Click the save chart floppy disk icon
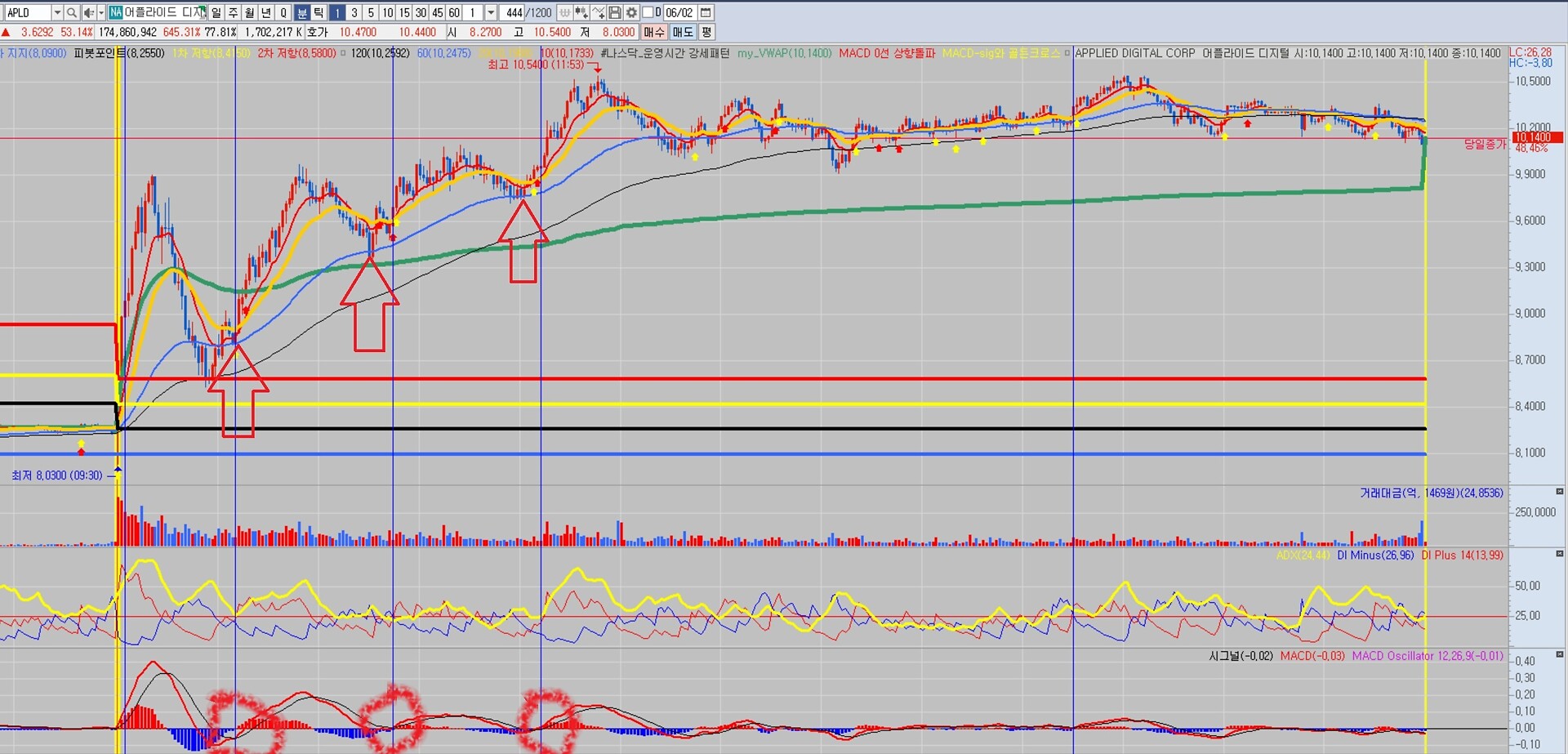1568x754 pixels. [x=615, y=12]
